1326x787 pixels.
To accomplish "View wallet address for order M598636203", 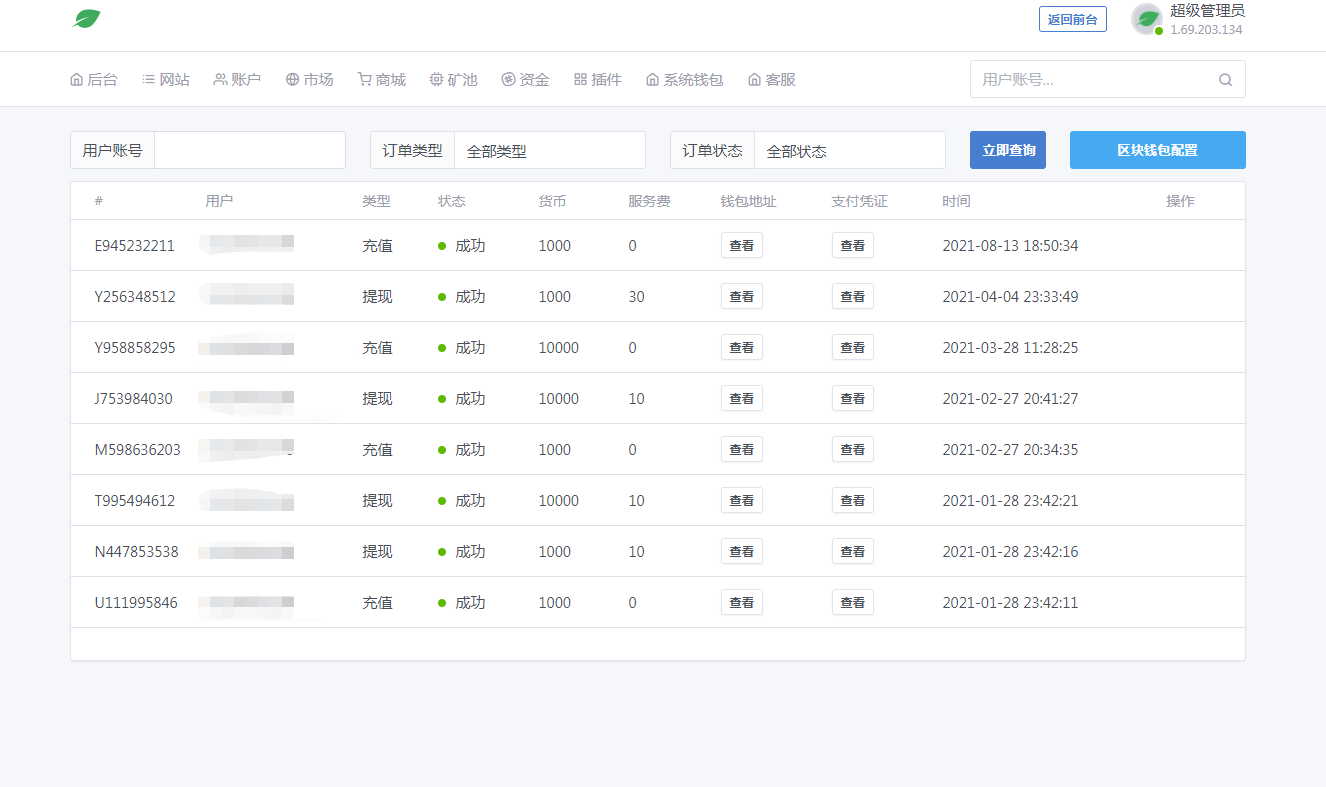I will (742, 449).
